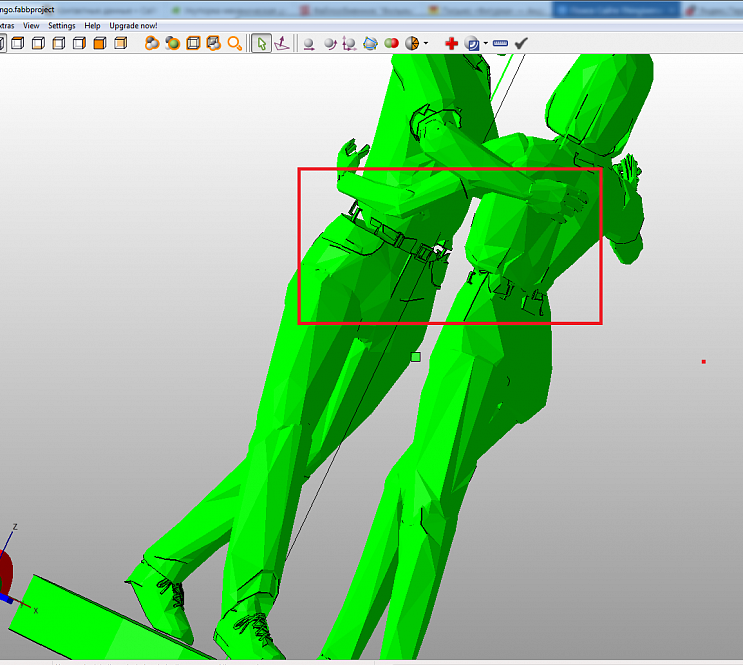Screen dimensions: 743x665
Task: Click the red and green spheres icon
Action: (x=391, y=44)
